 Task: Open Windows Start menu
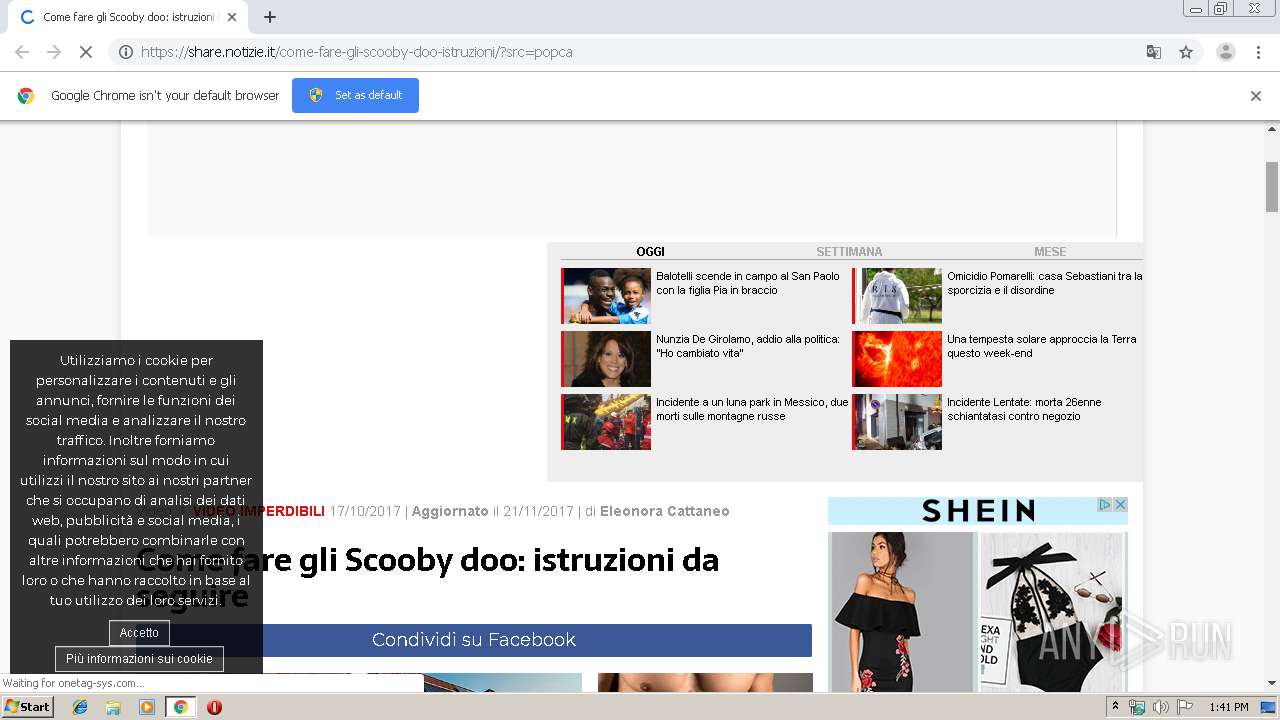pyautogui.click(x=28, y=707)
